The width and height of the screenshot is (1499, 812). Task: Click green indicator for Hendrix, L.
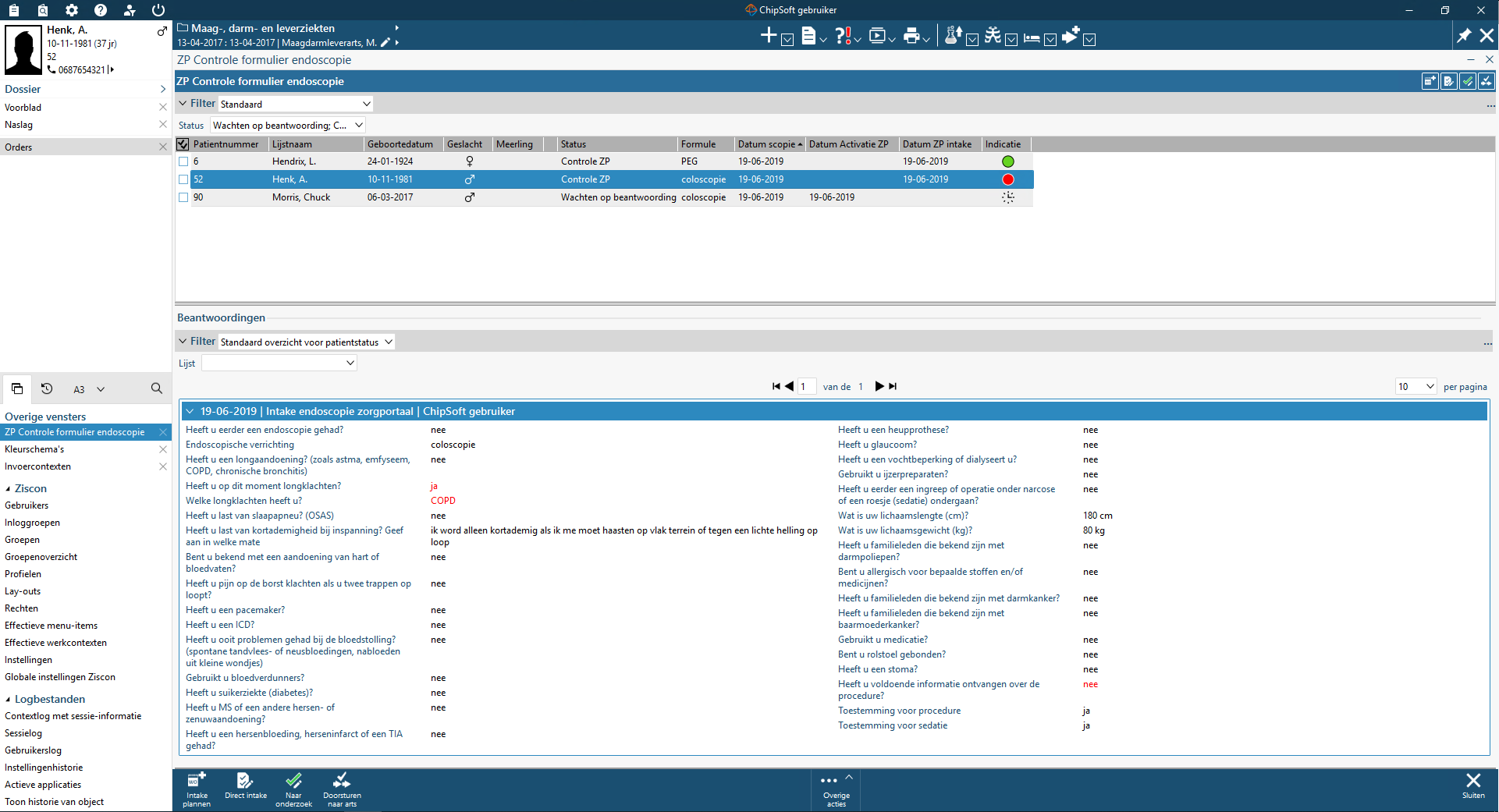1008,161
